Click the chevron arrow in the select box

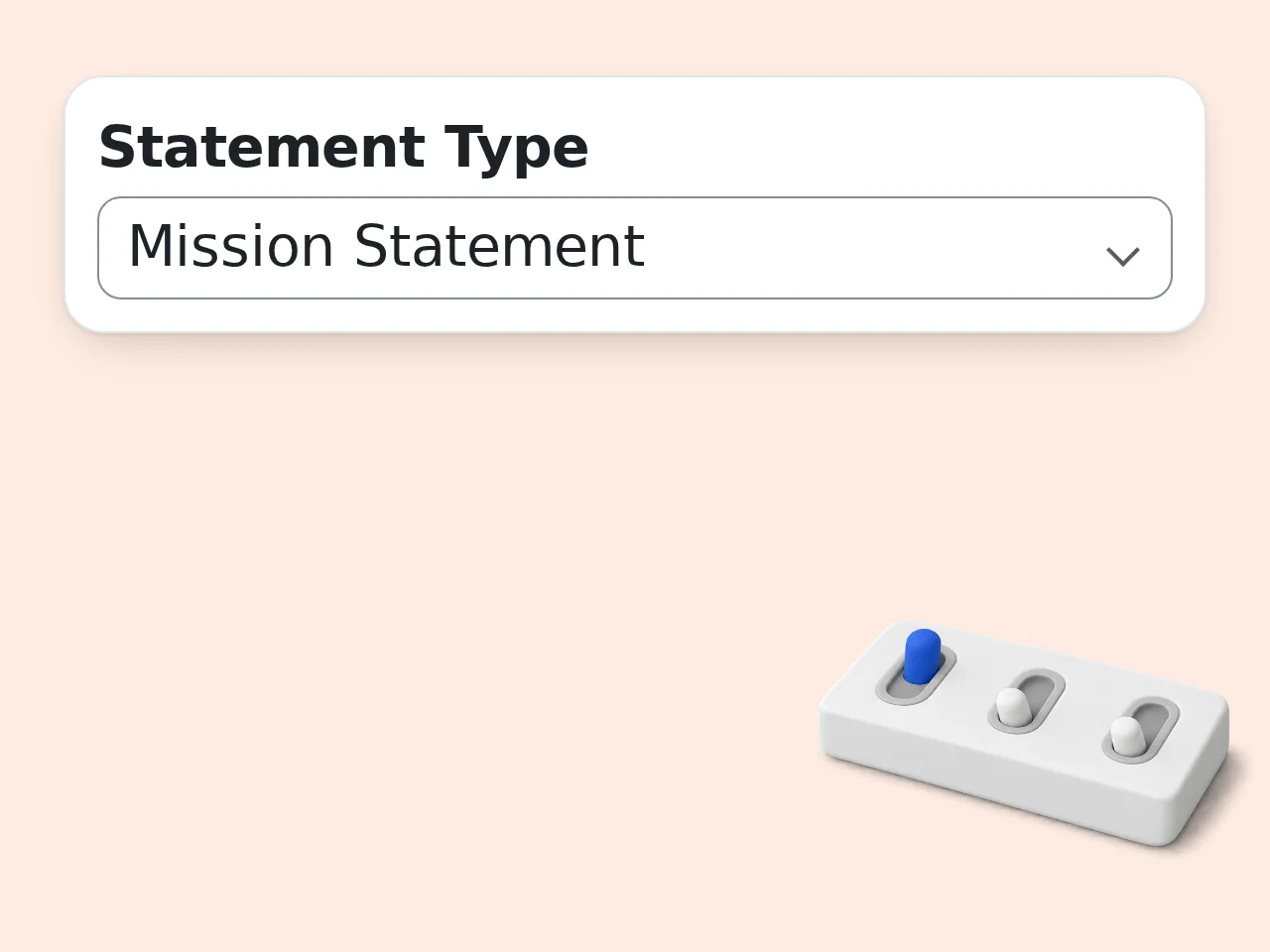pyautogui.click(x=1122, y=257)
